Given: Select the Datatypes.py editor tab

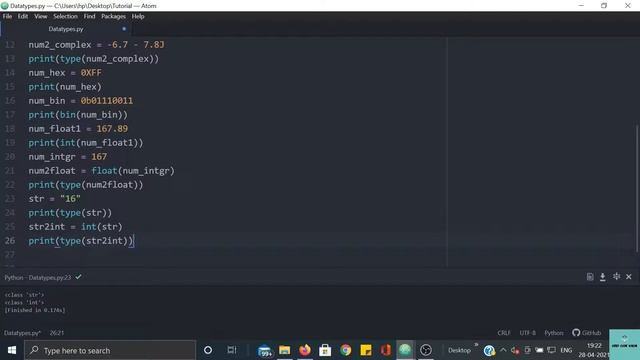Looking at the screenshot, I should tap(66, 29).
